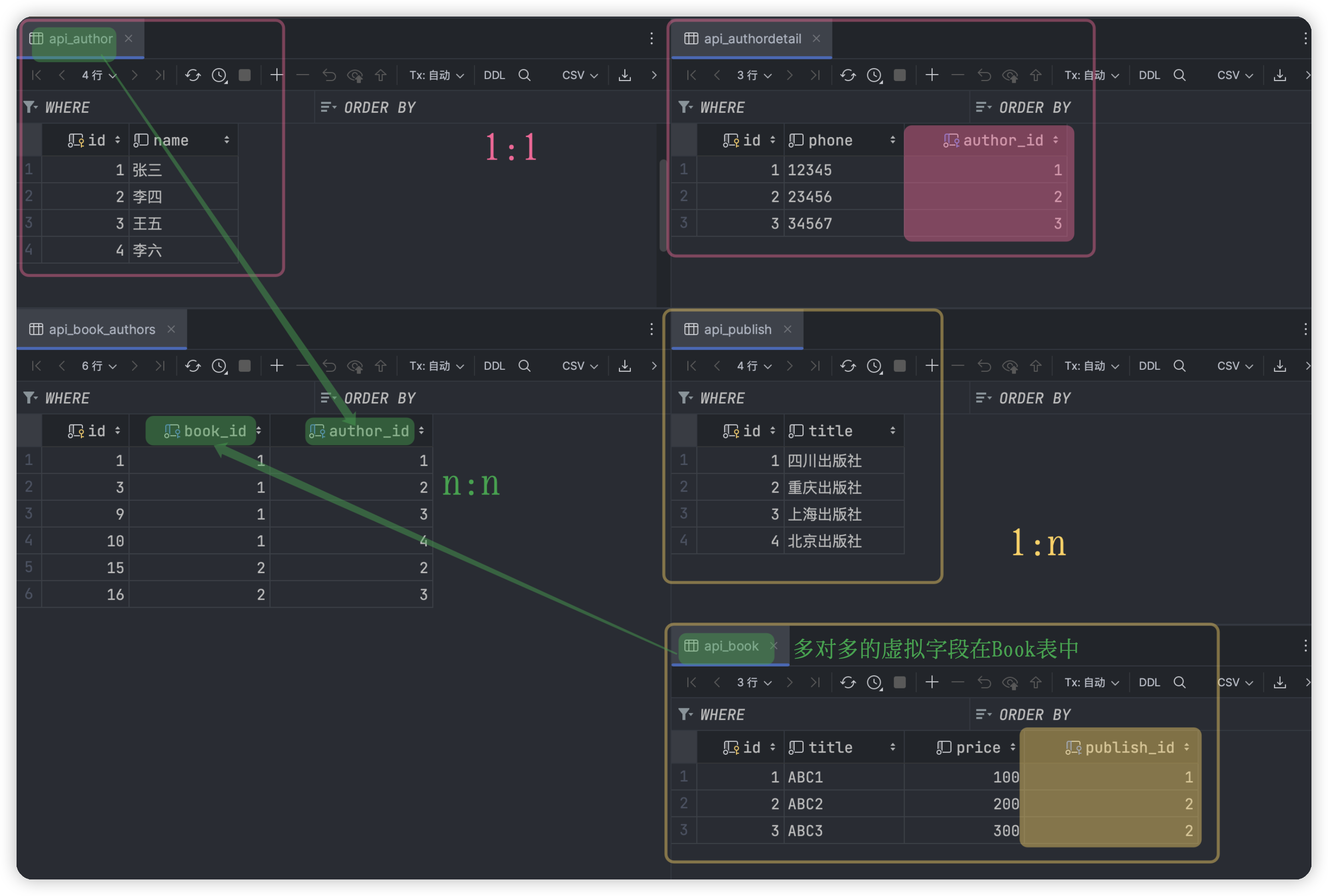Open 6 rows page size dropdown
Screen dimensions: 1328x896
(99, 366)
